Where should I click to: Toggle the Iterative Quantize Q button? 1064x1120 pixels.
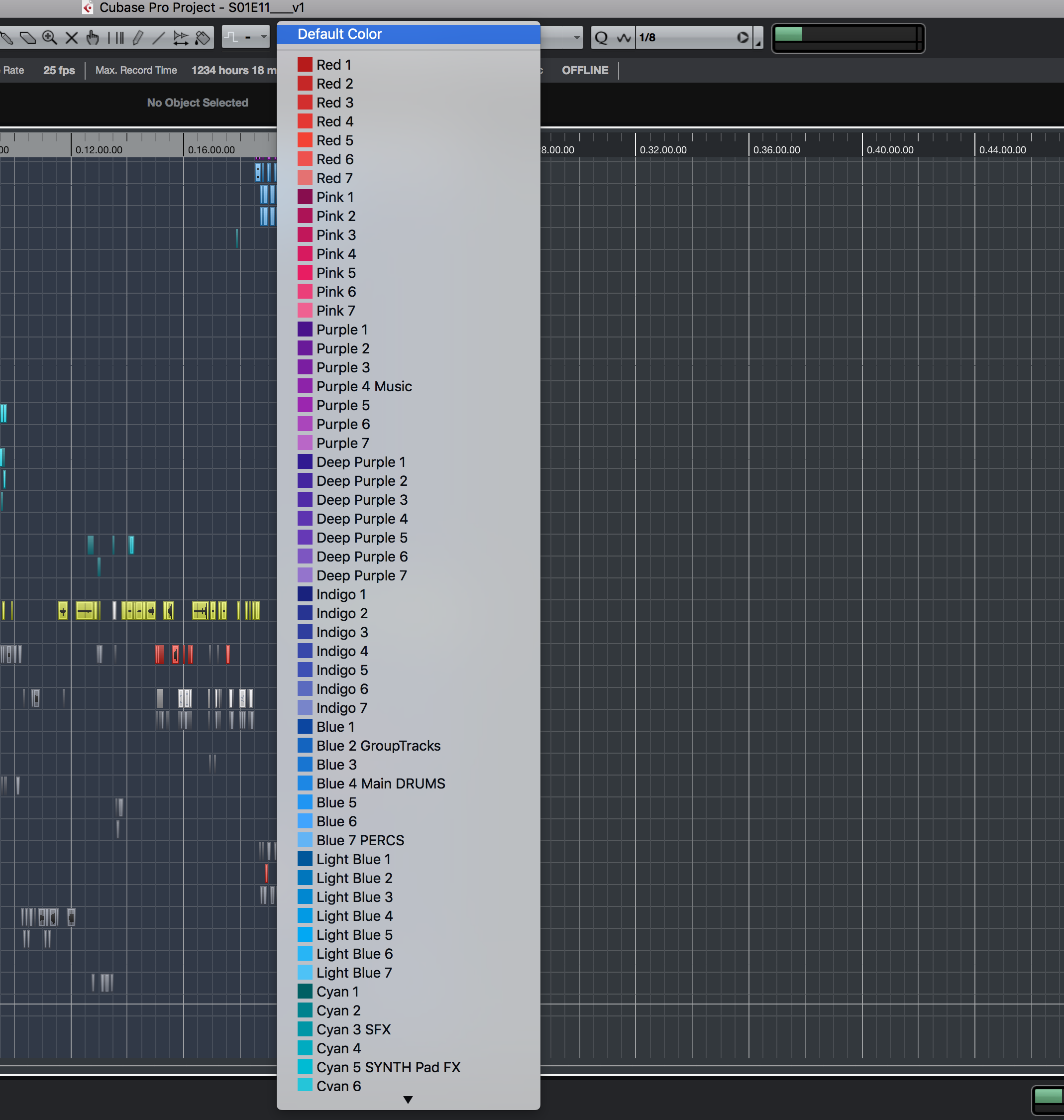(601, 38)
